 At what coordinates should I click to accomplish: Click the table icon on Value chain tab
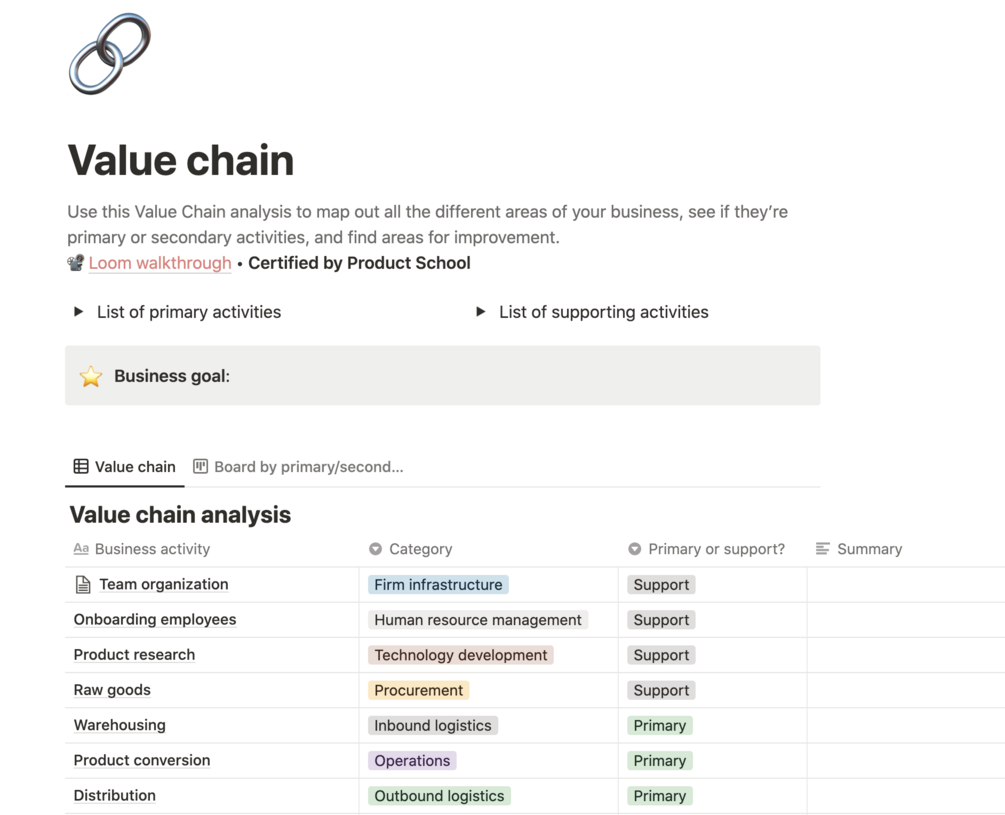point(81,466)
